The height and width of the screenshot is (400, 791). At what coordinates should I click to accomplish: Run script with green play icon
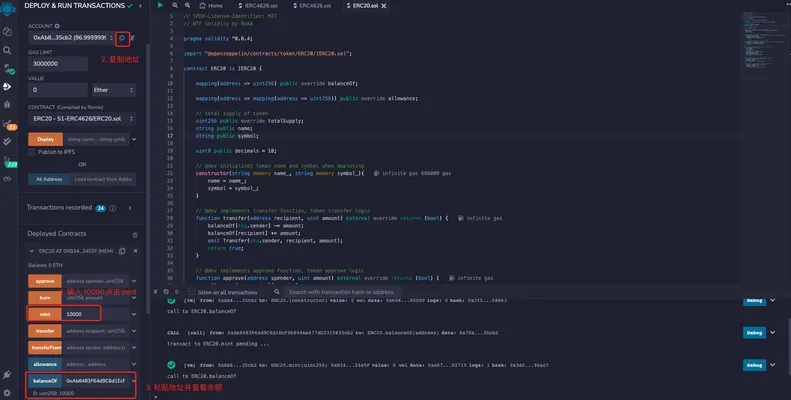[x=160, y=5]
